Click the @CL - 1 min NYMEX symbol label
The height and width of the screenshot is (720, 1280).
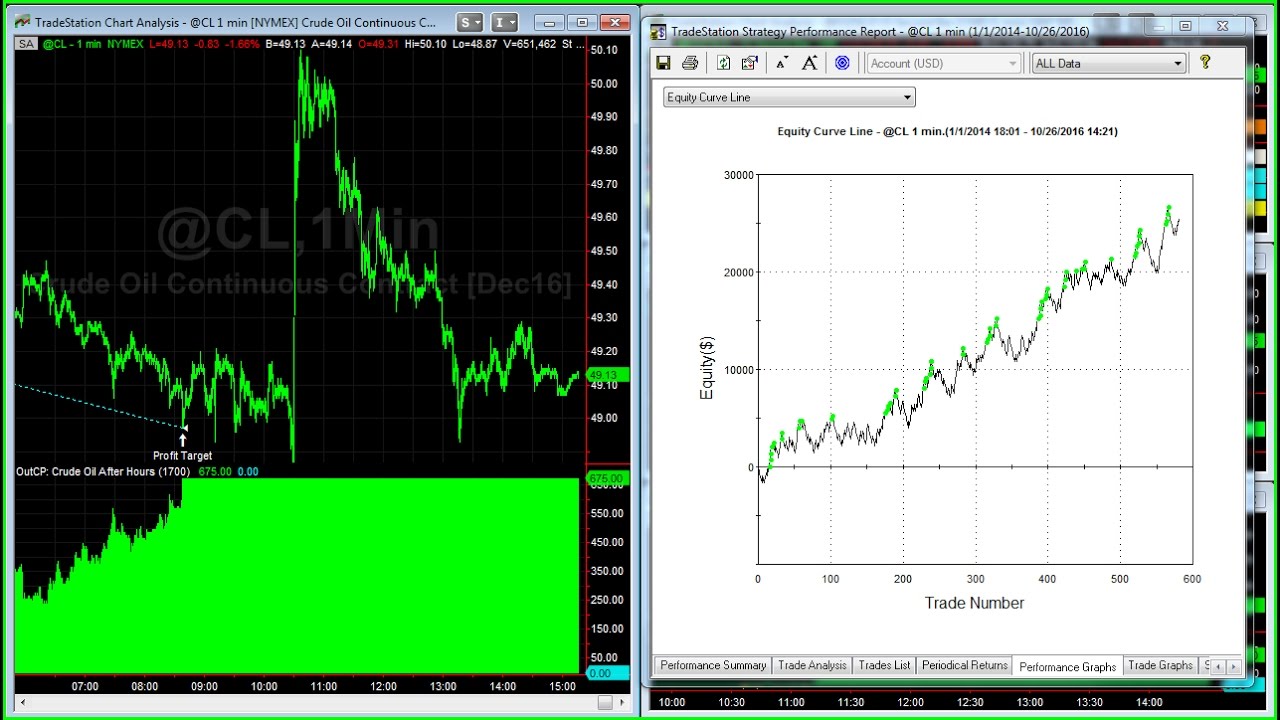coord(92,44)
